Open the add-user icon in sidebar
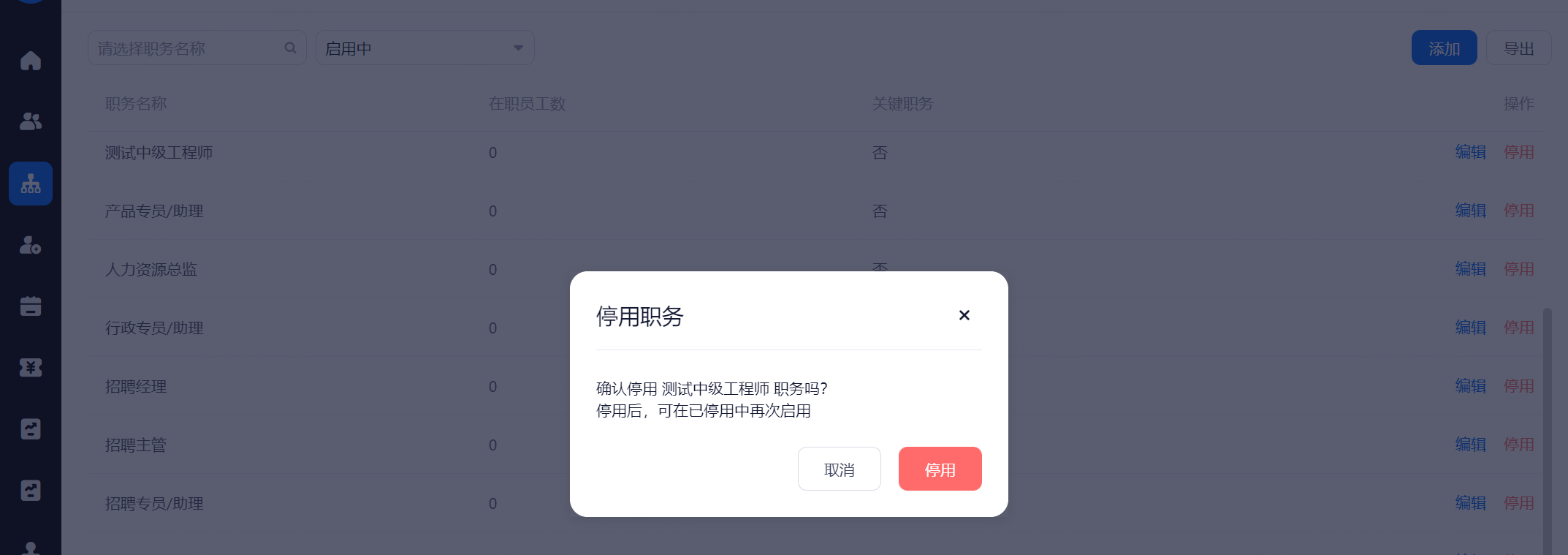The width and height of the screenshot is (1568, 555). 30,245
